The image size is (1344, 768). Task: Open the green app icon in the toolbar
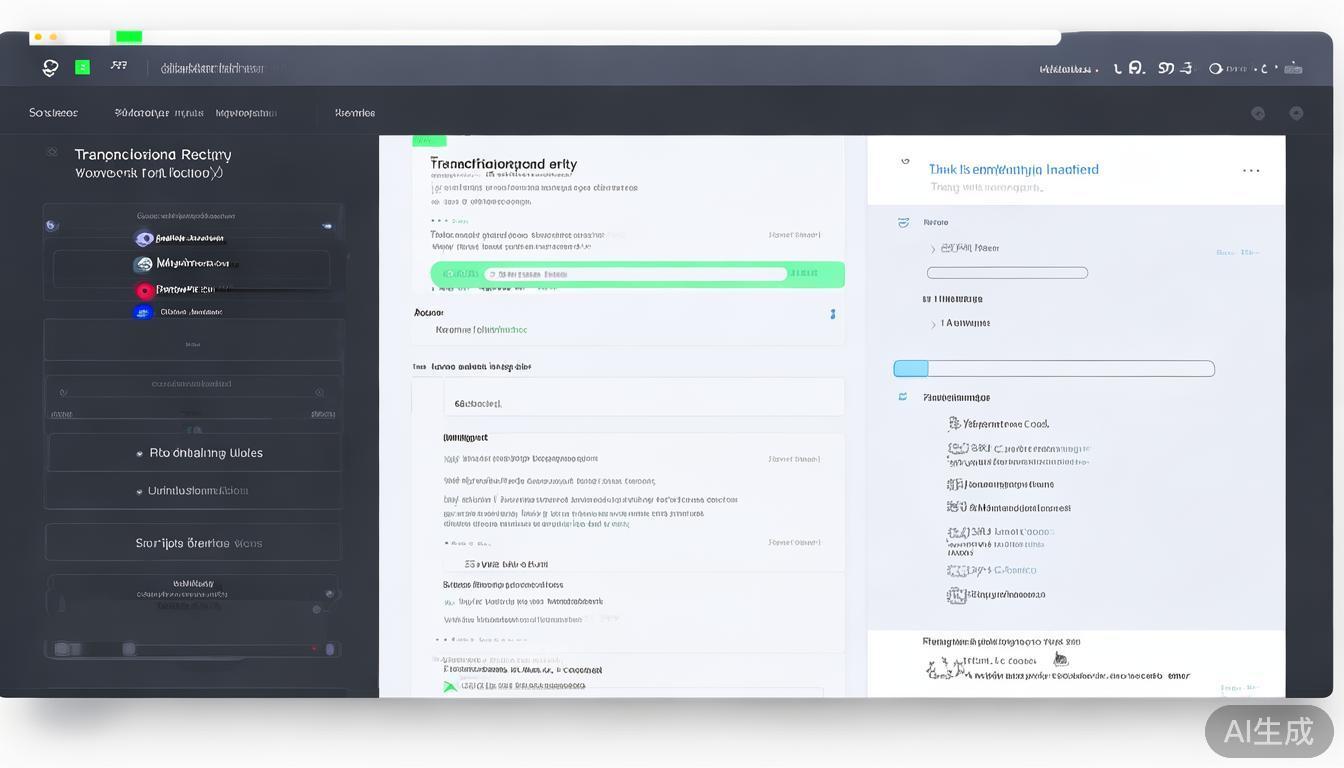[82, 67]
